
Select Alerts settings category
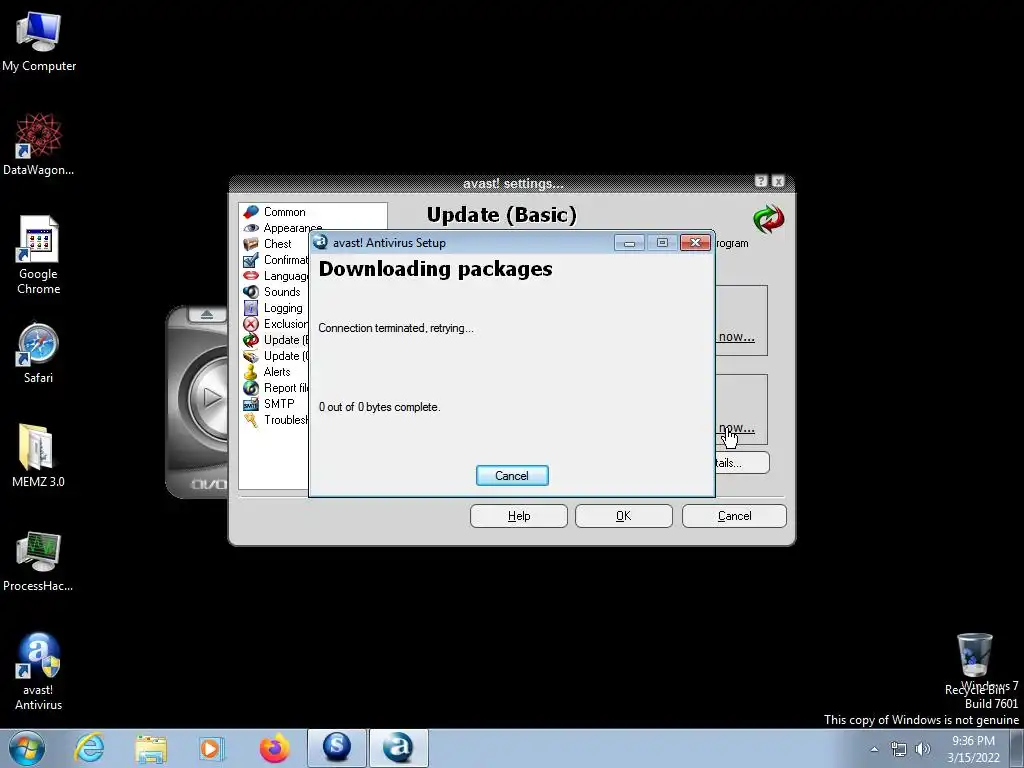tap(277, 372)
